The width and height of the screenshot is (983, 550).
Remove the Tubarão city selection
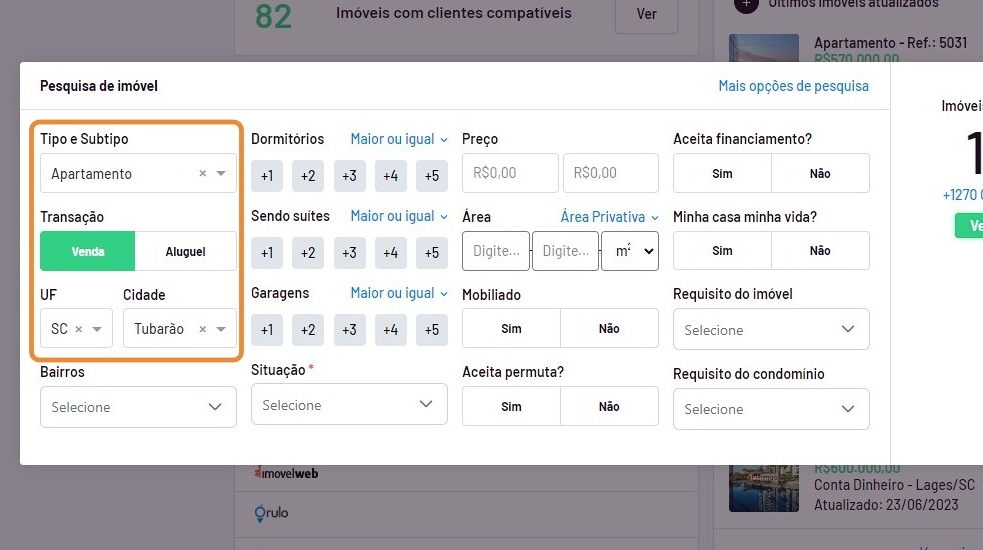pyautogui.click(x=202, y=329)
